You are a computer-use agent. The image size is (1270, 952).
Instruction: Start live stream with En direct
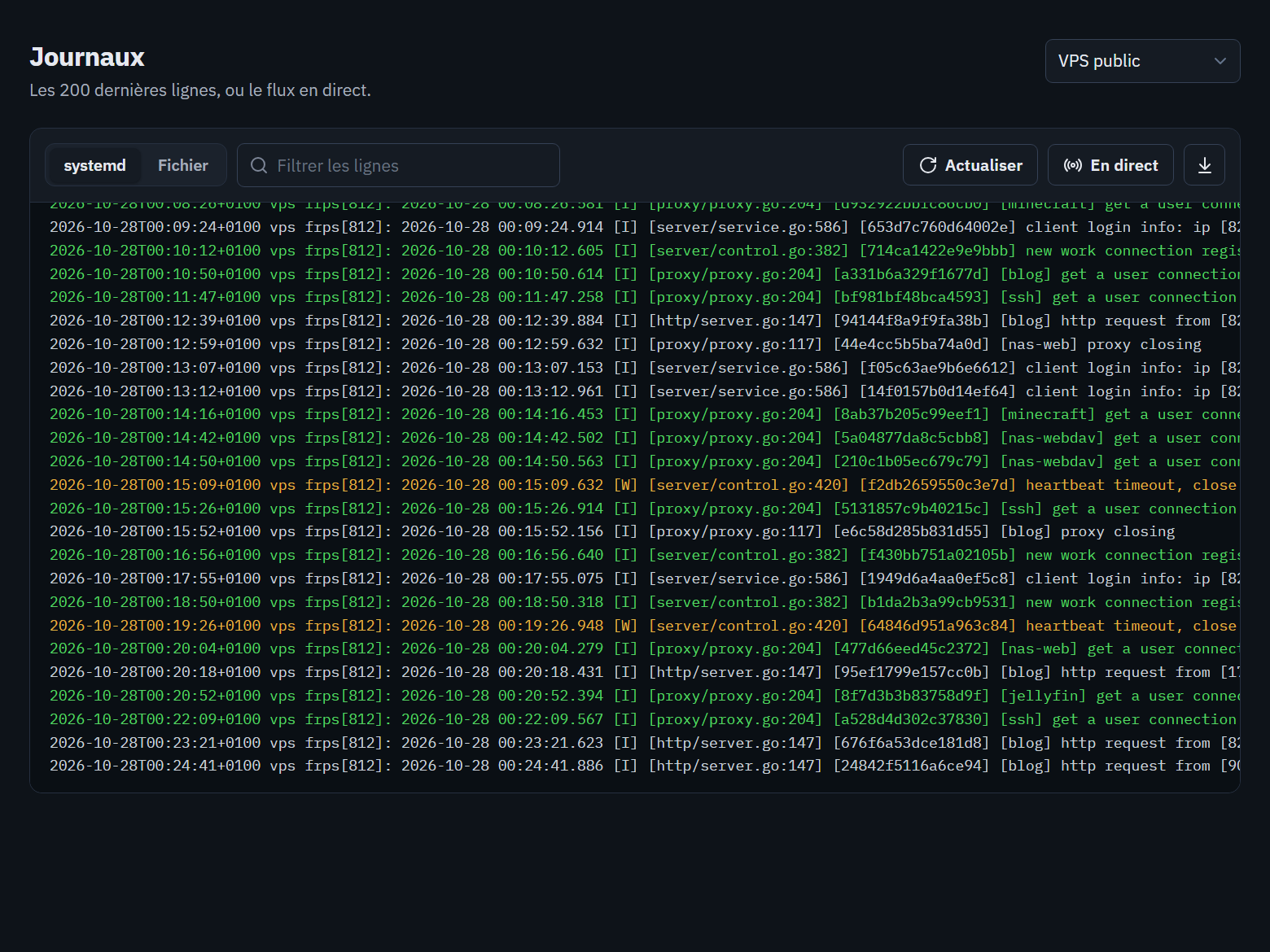click(1110, 165)
